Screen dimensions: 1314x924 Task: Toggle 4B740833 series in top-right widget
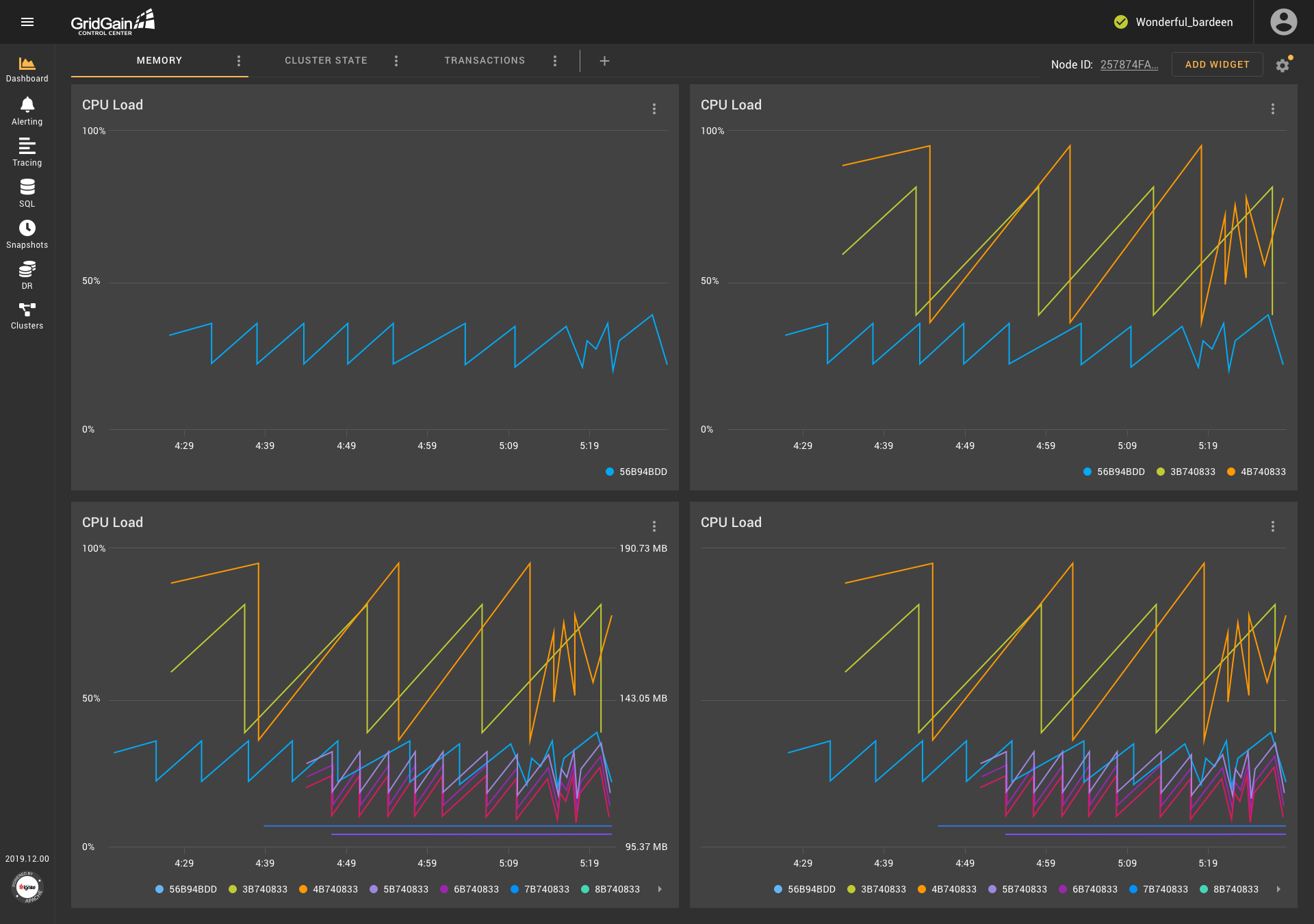pos(1257,472)
